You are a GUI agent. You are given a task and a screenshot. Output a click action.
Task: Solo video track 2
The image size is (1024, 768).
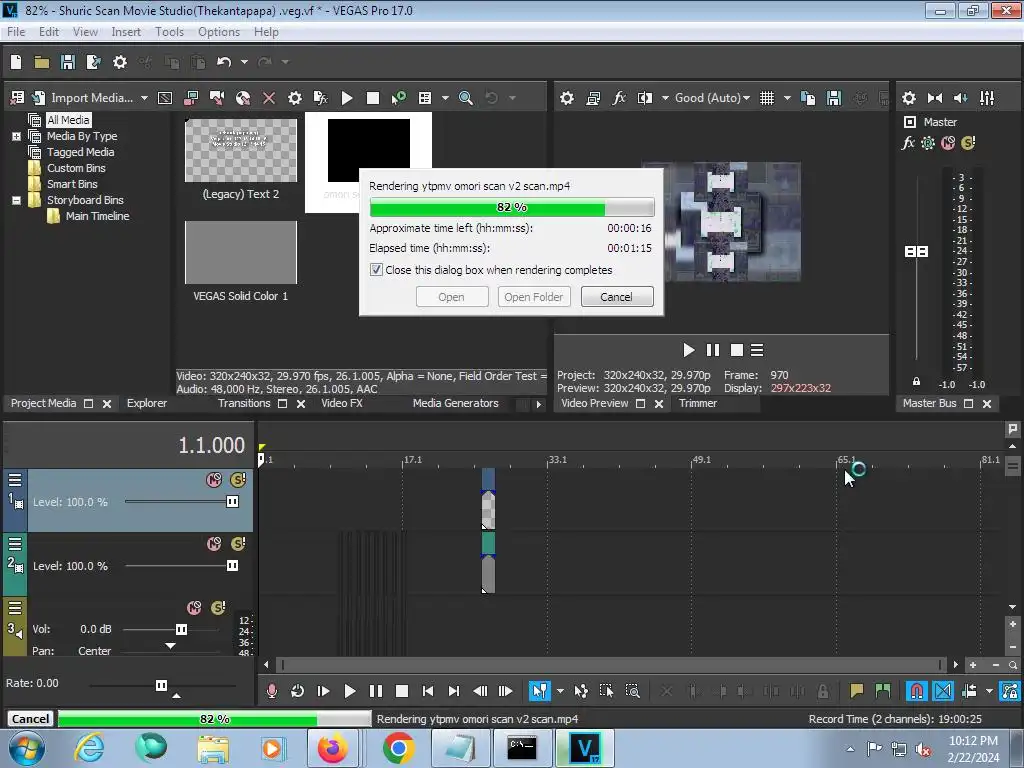(x=238, y=544)
